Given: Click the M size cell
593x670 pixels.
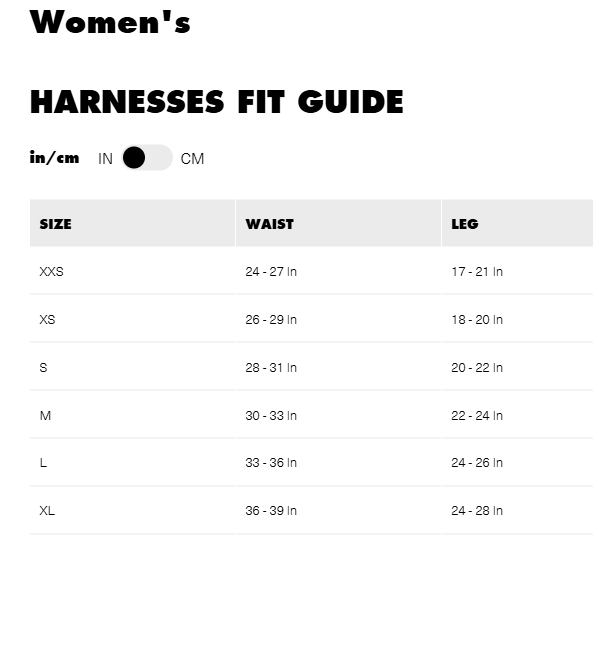Looking at the screenshot, I should click(x=132, y=414).
